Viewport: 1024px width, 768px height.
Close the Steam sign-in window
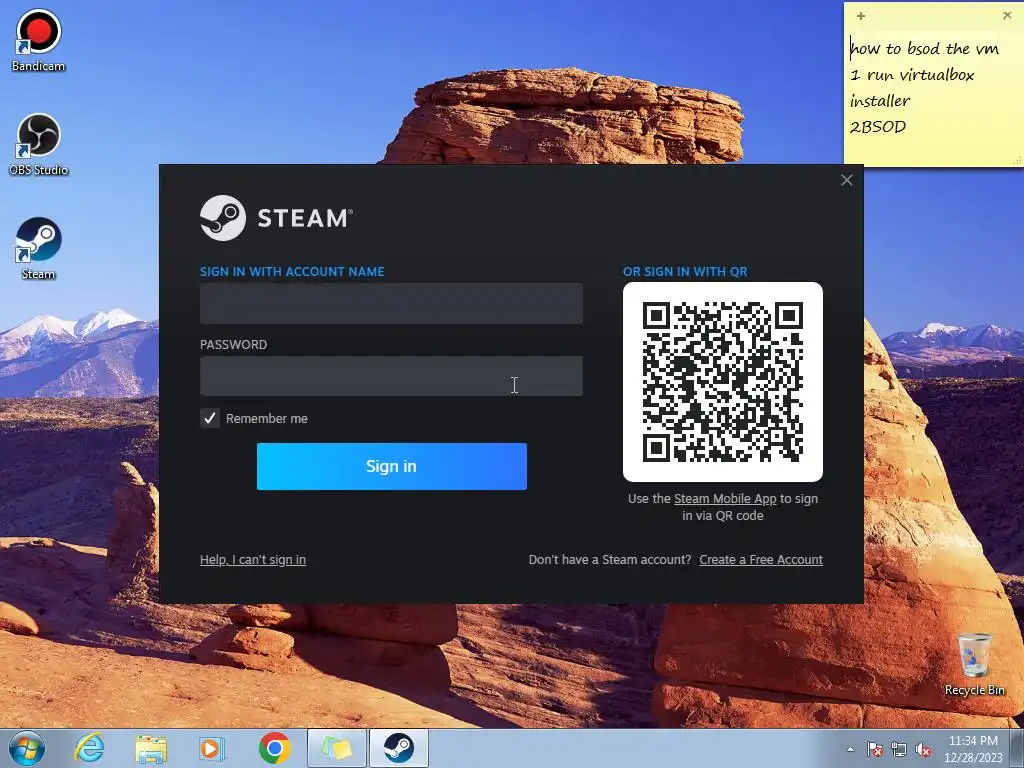point(846,180)
